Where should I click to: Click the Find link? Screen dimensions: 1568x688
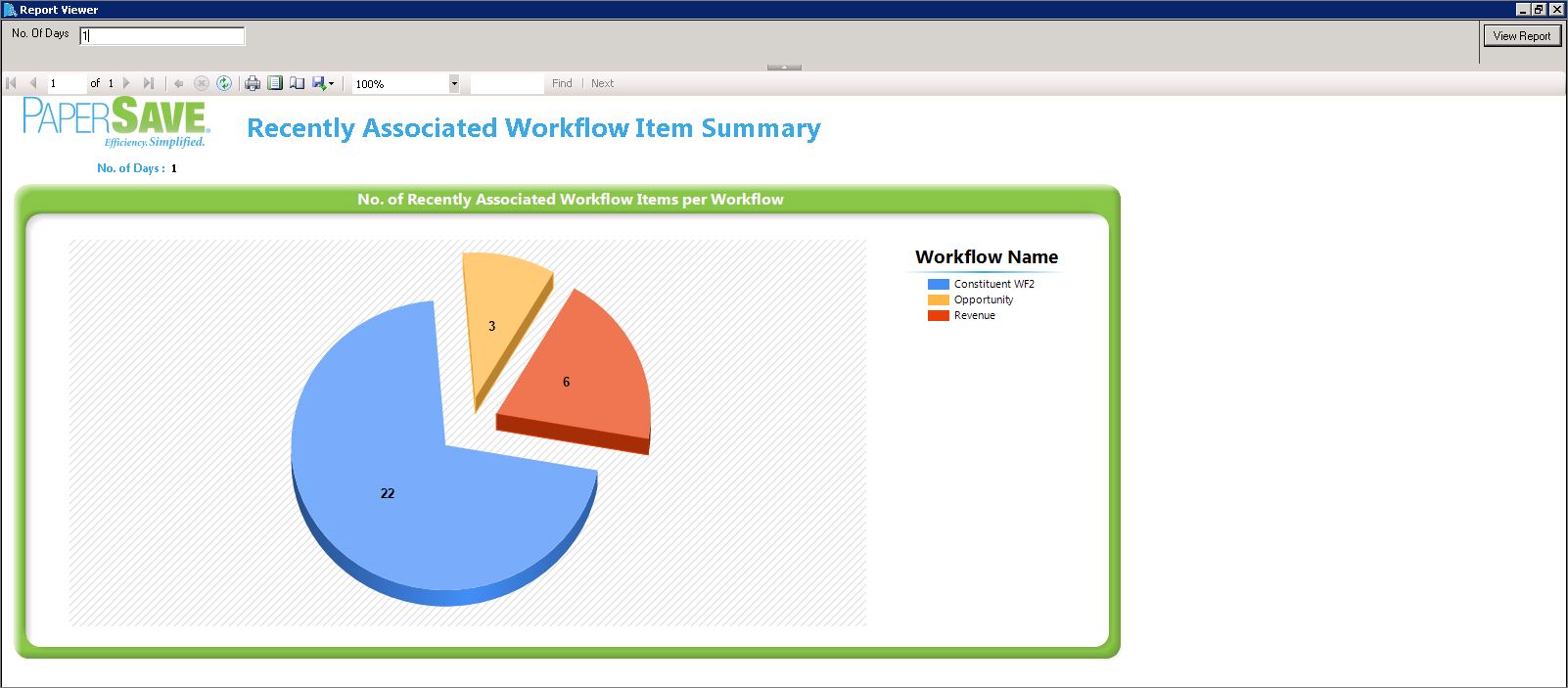pos(562,83)
